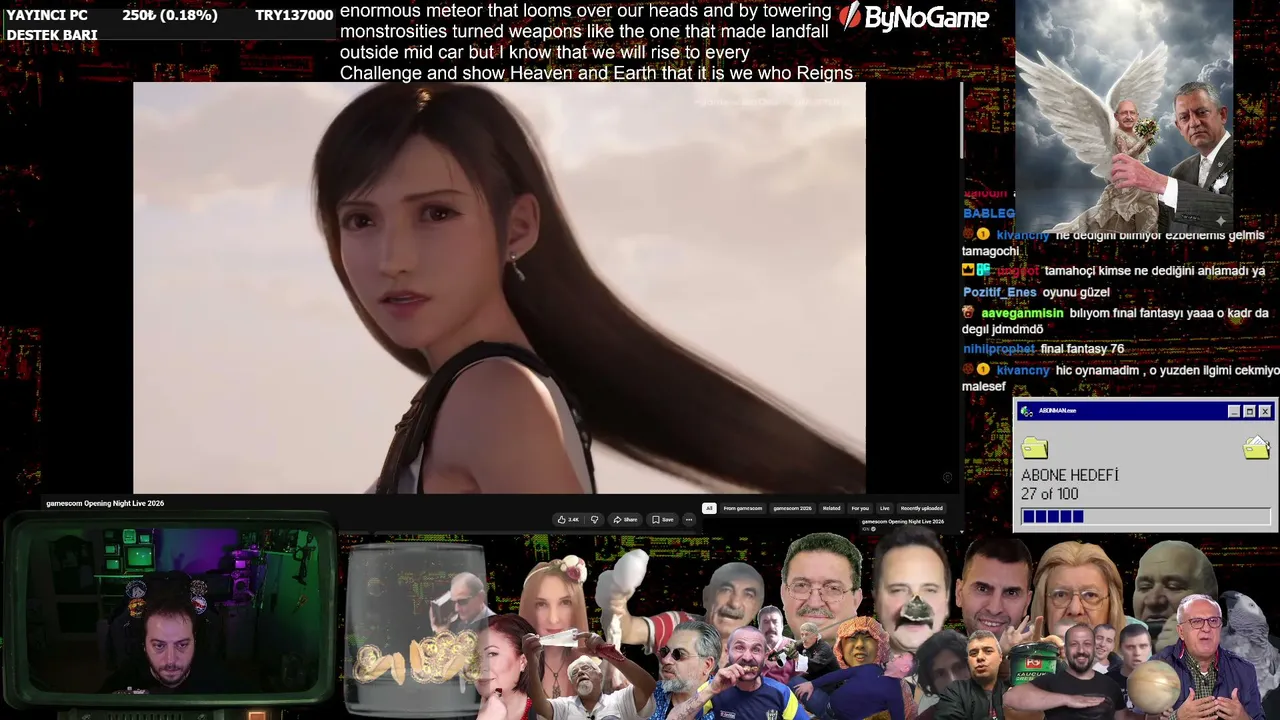
Task: Select the "For you" filter chip
Action: coord(860,508)
